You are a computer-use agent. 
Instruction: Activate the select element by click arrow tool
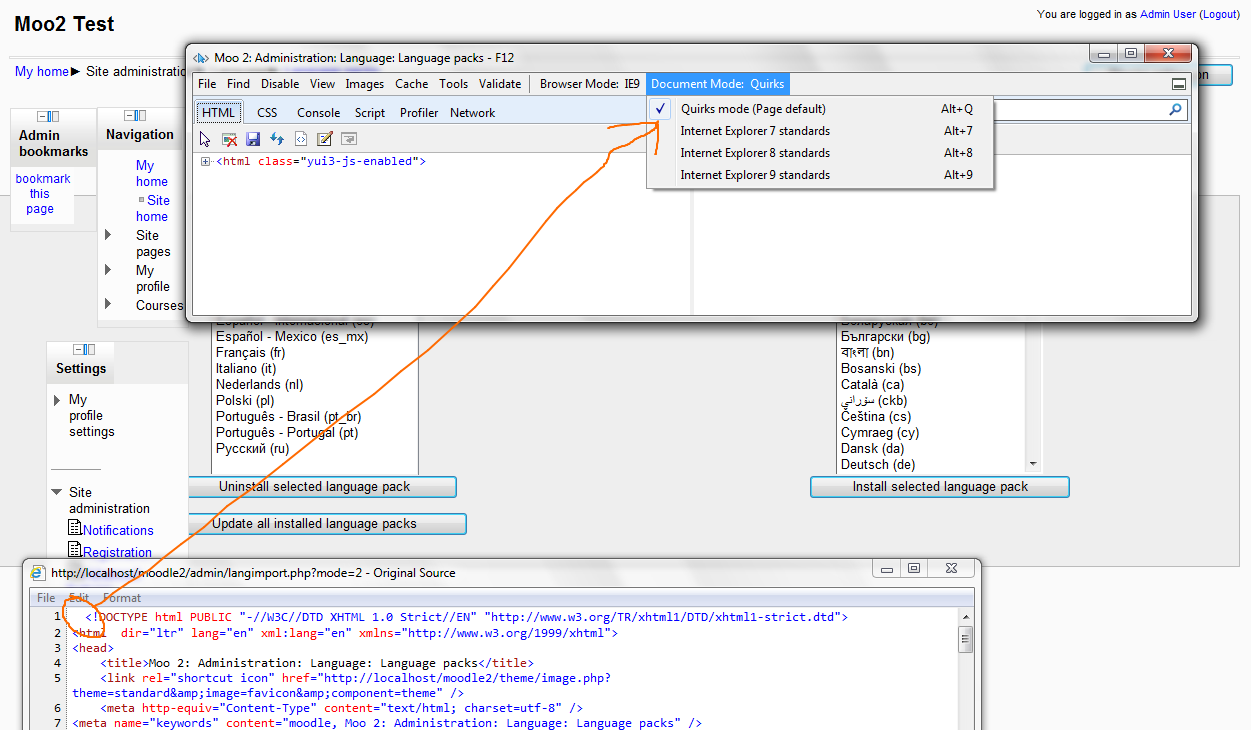[205, 139]
